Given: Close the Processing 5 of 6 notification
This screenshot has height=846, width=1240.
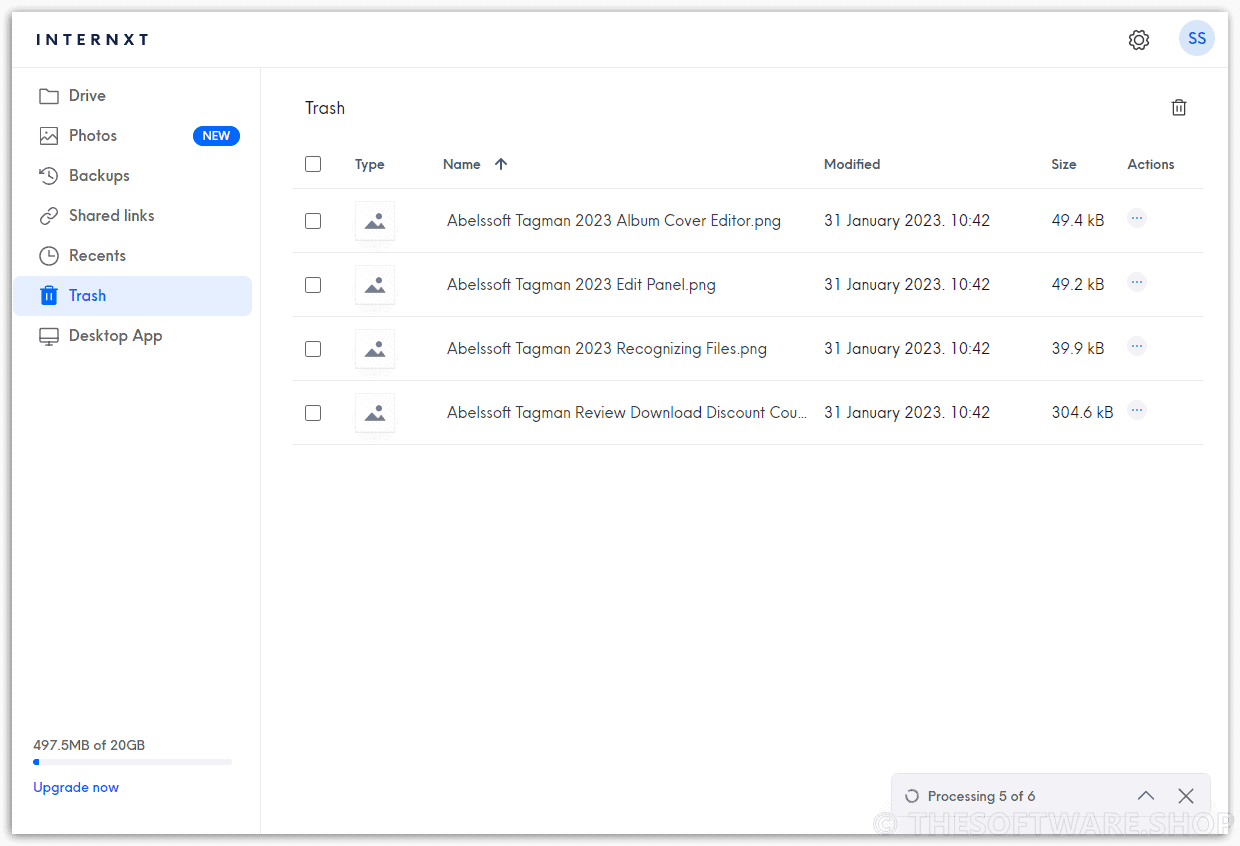Looking at the screenshot, I should 1186,796.
